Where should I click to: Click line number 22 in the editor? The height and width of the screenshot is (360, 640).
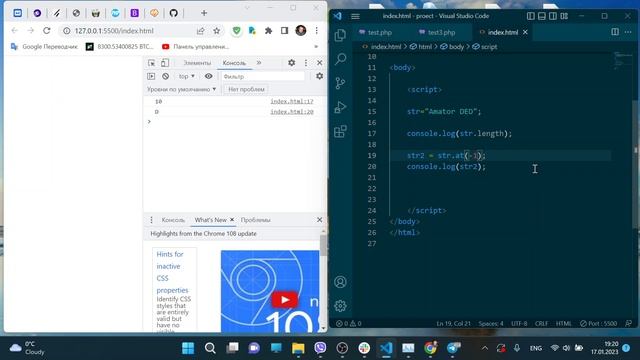coord(371,189)
